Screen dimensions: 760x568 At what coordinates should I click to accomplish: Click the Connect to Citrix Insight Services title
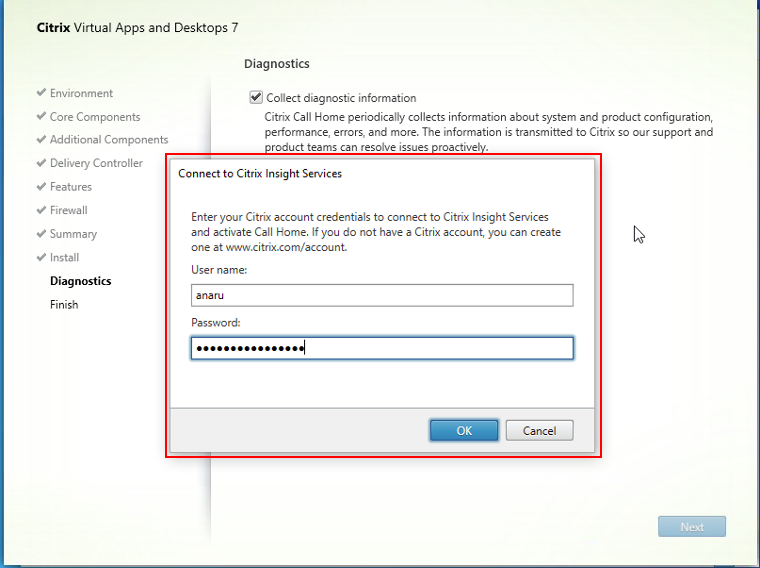point(260,174)
